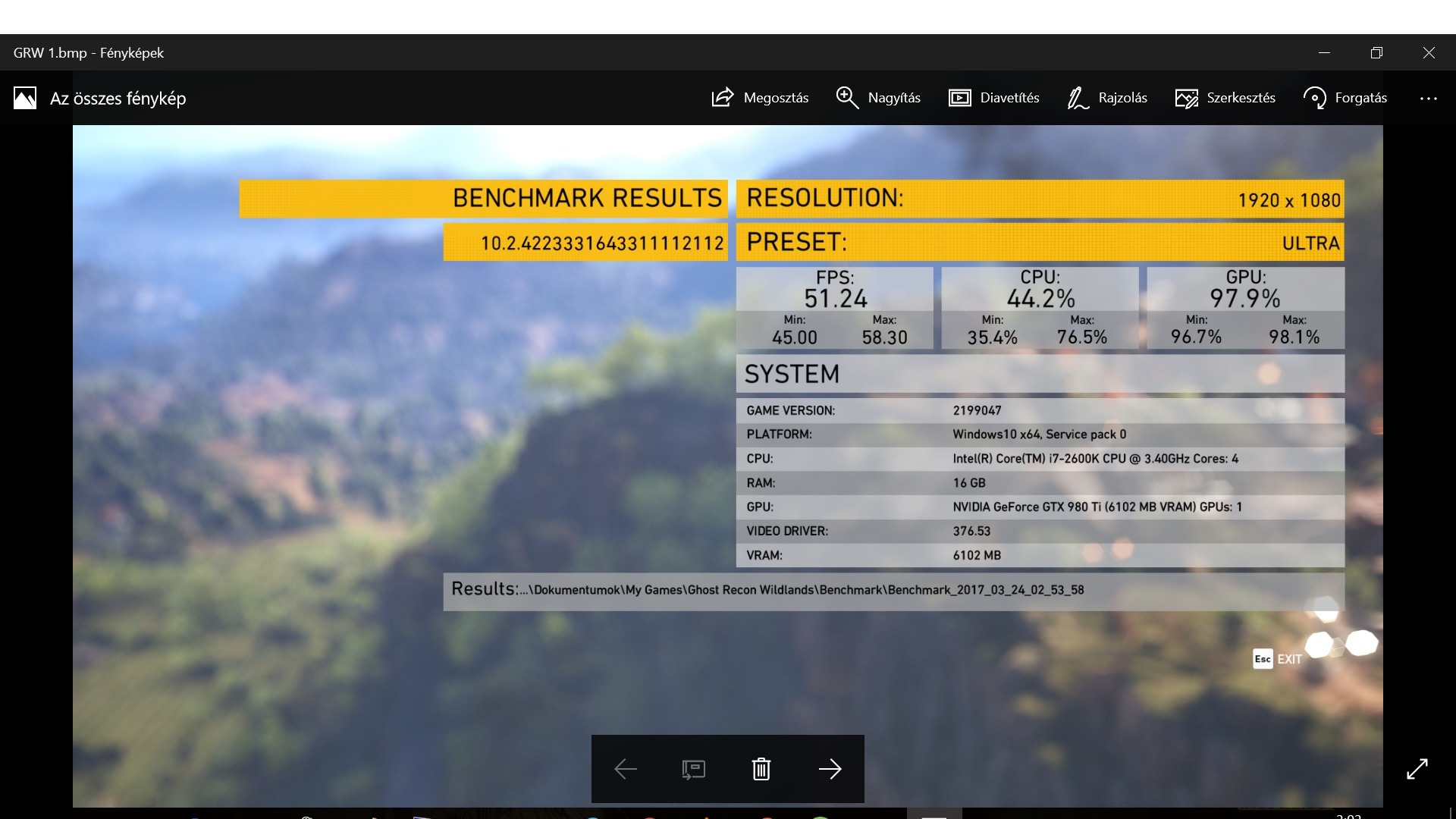Image resolution: width=1456 pixels, height=819 pixels.
Task: Delete the photo with trash icon
Action: pyautogui.click(x=761, y=769)
